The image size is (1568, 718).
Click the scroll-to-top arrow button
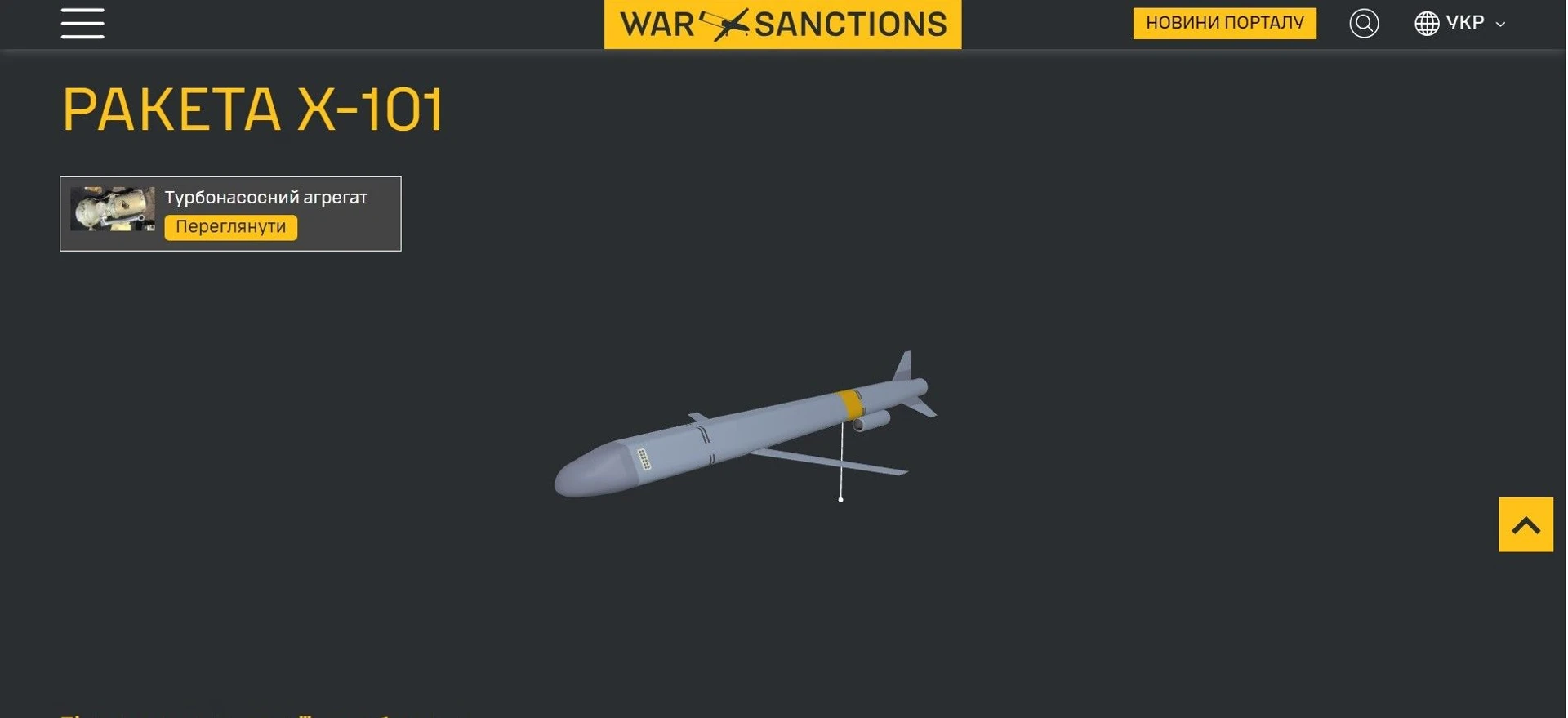[x=1526, y=524]
